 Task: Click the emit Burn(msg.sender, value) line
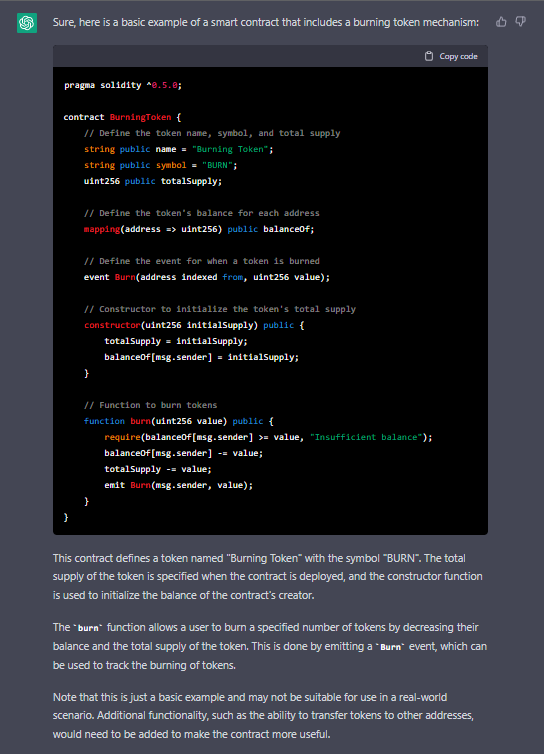(178, 485)
